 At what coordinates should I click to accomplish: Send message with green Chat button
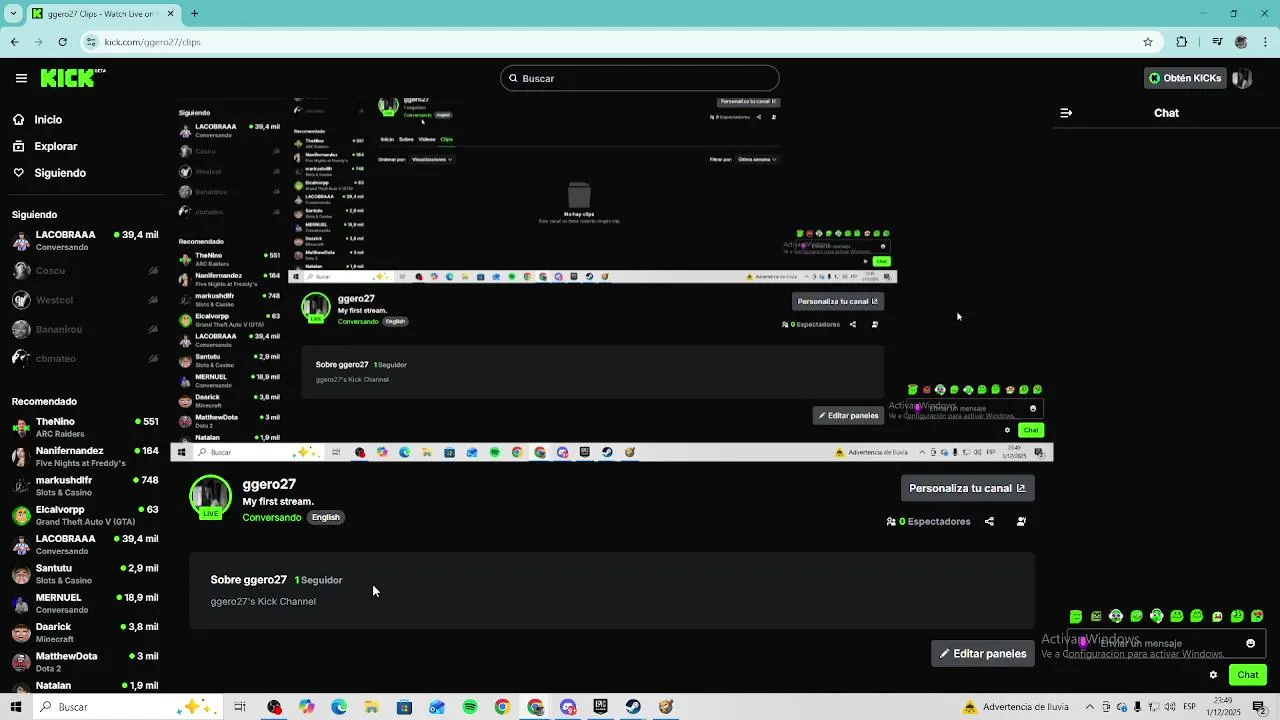pos(1247,675)
